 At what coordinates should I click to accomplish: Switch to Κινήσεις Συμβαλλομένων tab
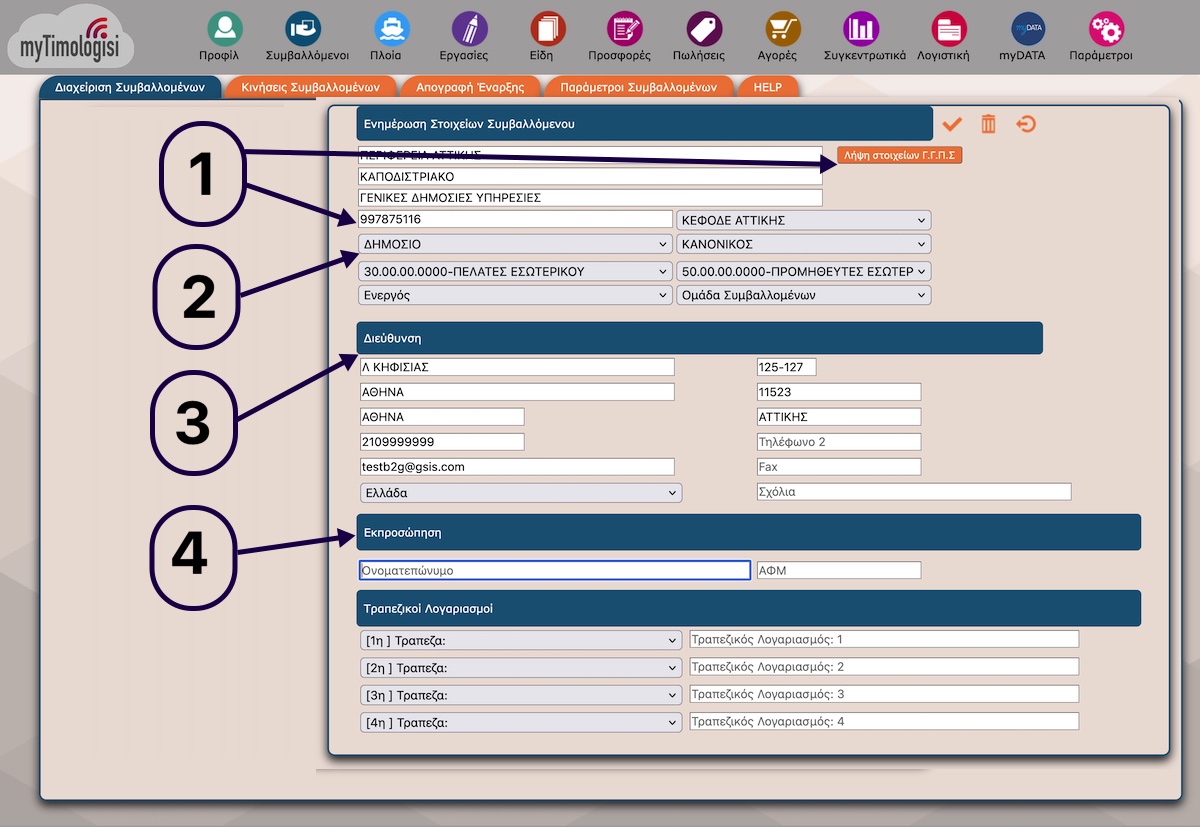[x=310, y=87]
